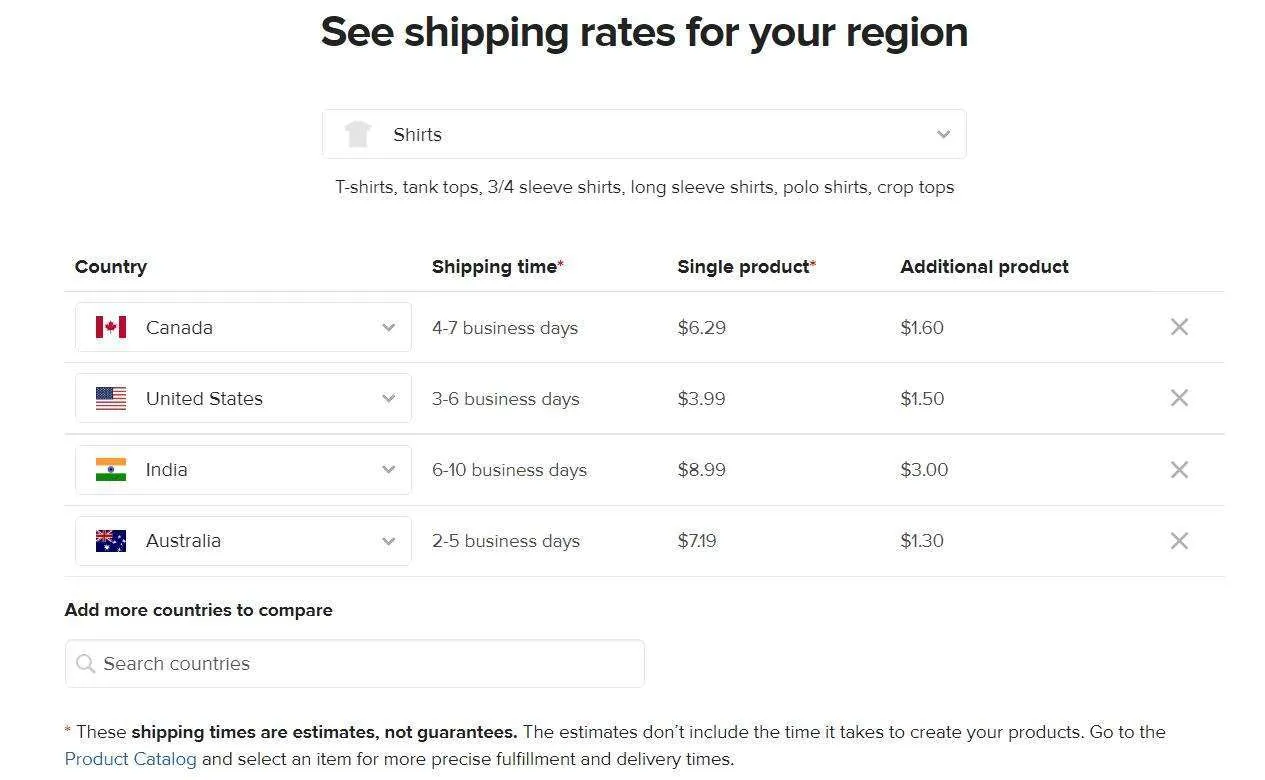Click the India flag icon

click(x=111, y=470)
